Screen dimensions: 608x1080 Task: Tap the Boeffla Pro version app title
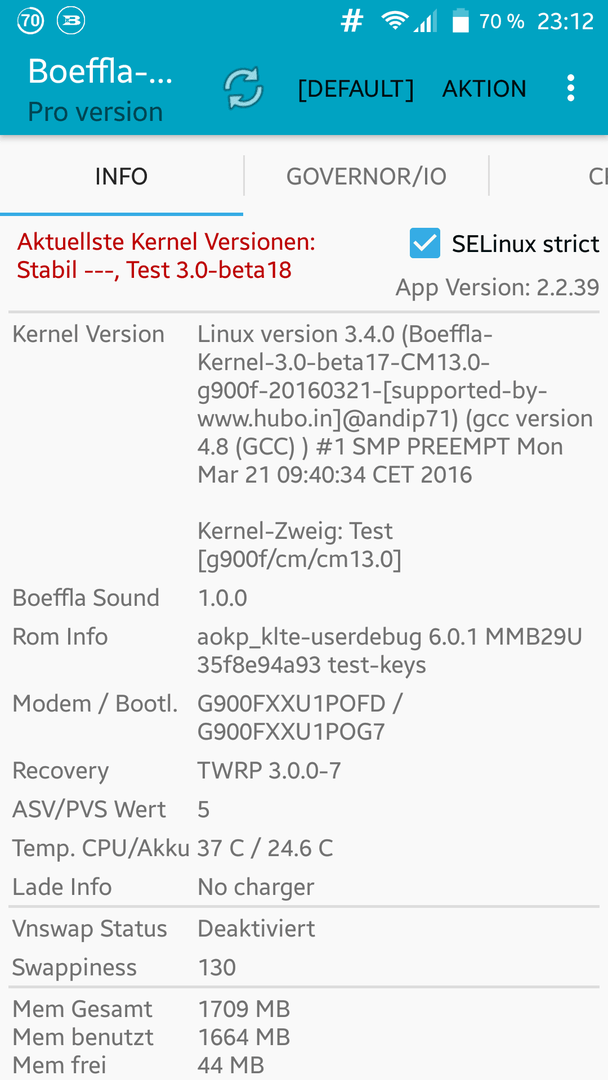(100, 90)
